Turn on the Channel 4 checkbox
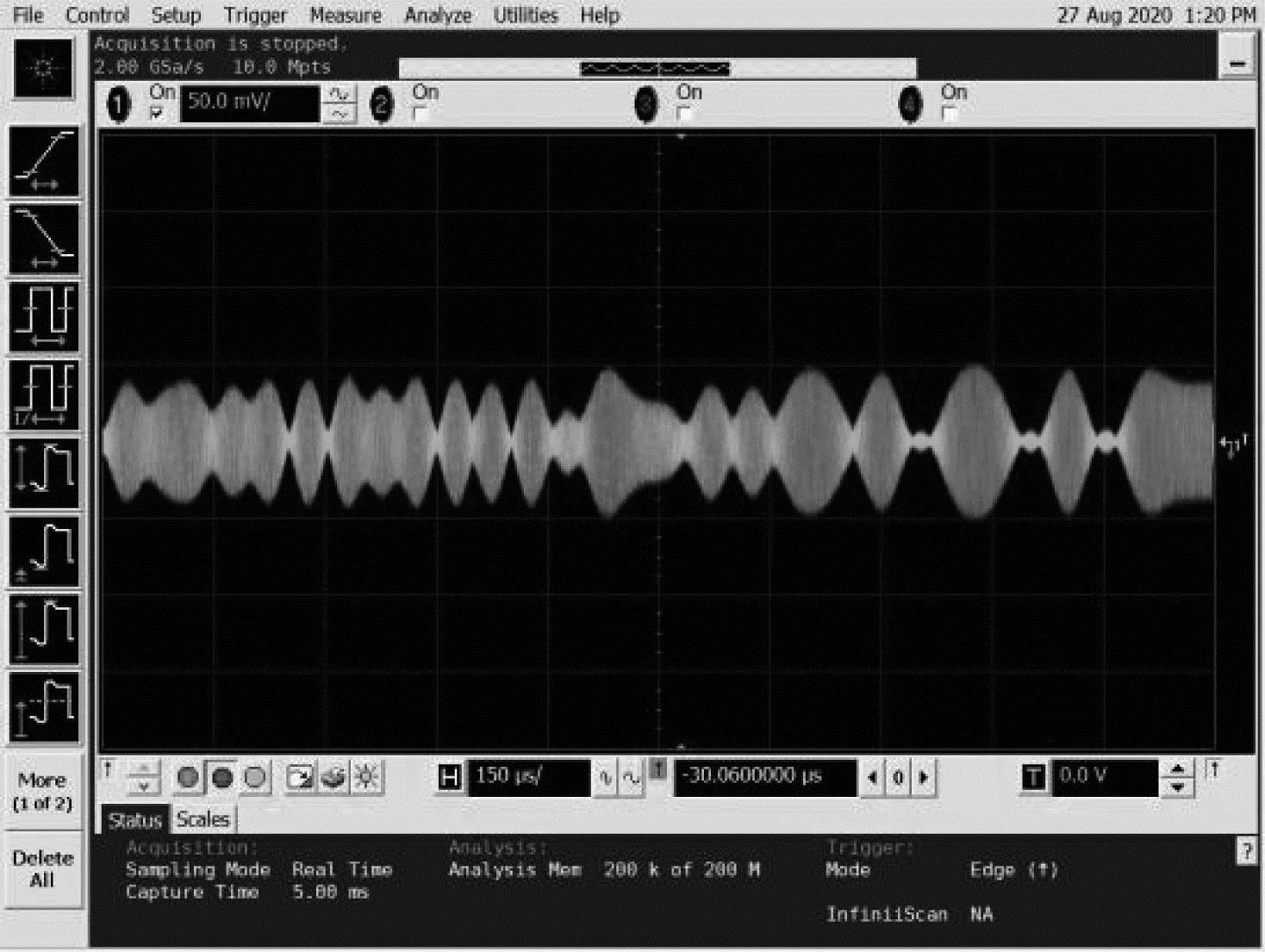Screen dimensions: 1265x952 (950, 114)
